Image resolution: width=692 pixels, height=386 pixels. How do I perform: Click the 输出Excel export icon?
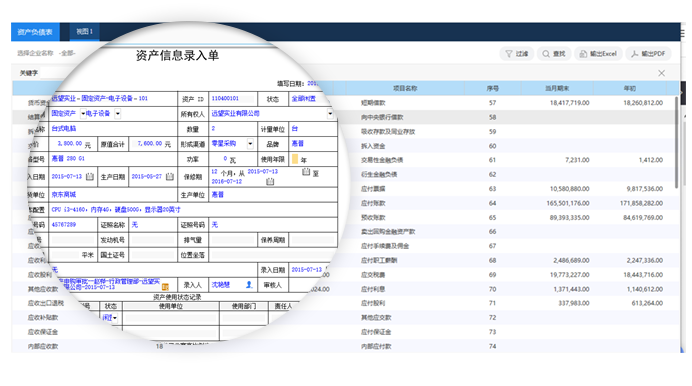pyautogui.click(x=583, y=54)
